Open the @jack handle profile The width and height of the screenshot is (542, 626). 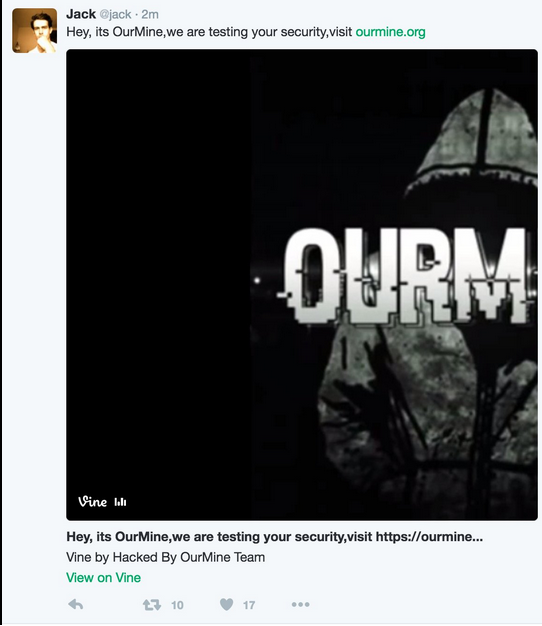115,14
